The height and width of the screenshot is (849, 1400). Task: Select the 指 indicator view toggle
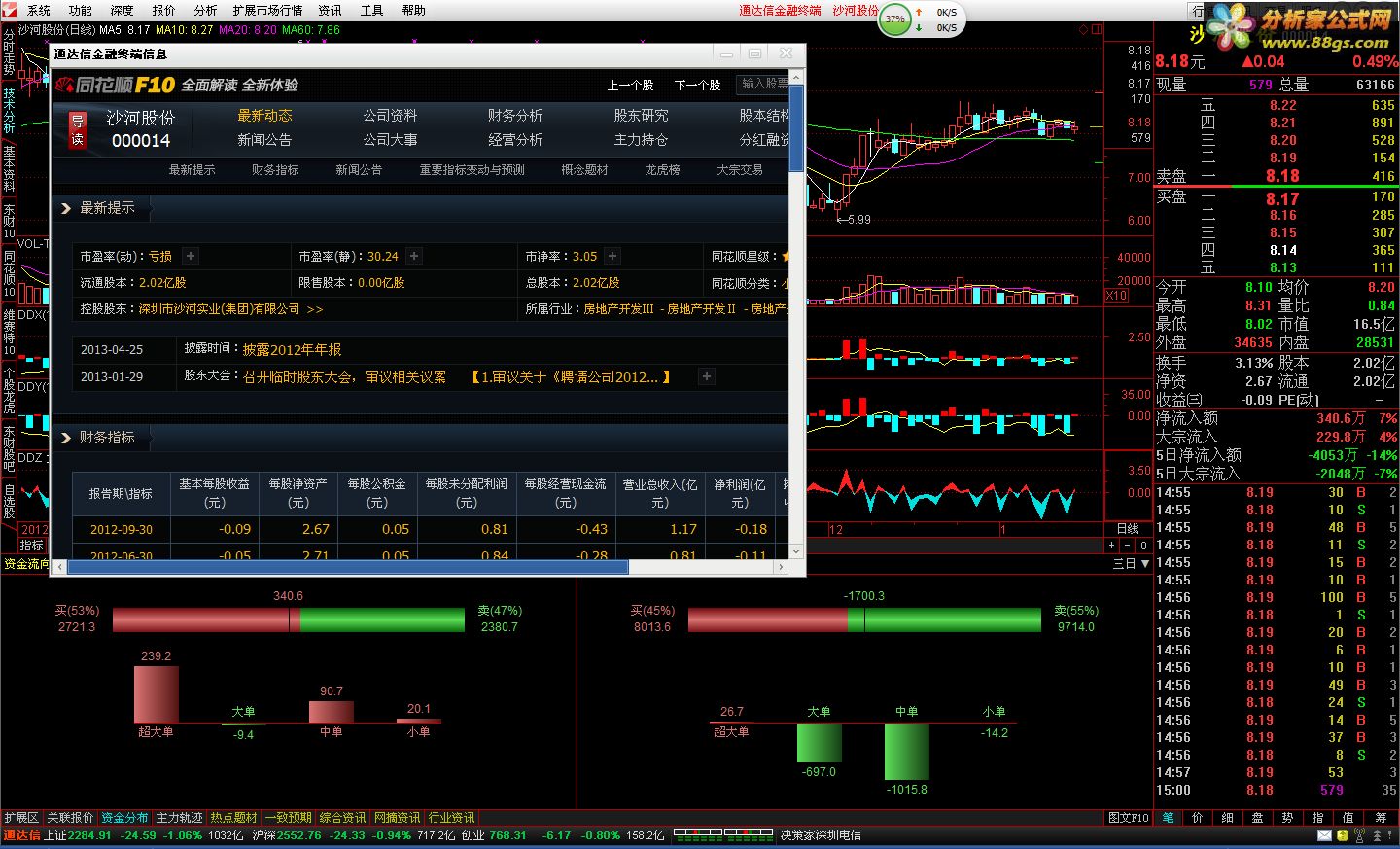coord(1318,818)
